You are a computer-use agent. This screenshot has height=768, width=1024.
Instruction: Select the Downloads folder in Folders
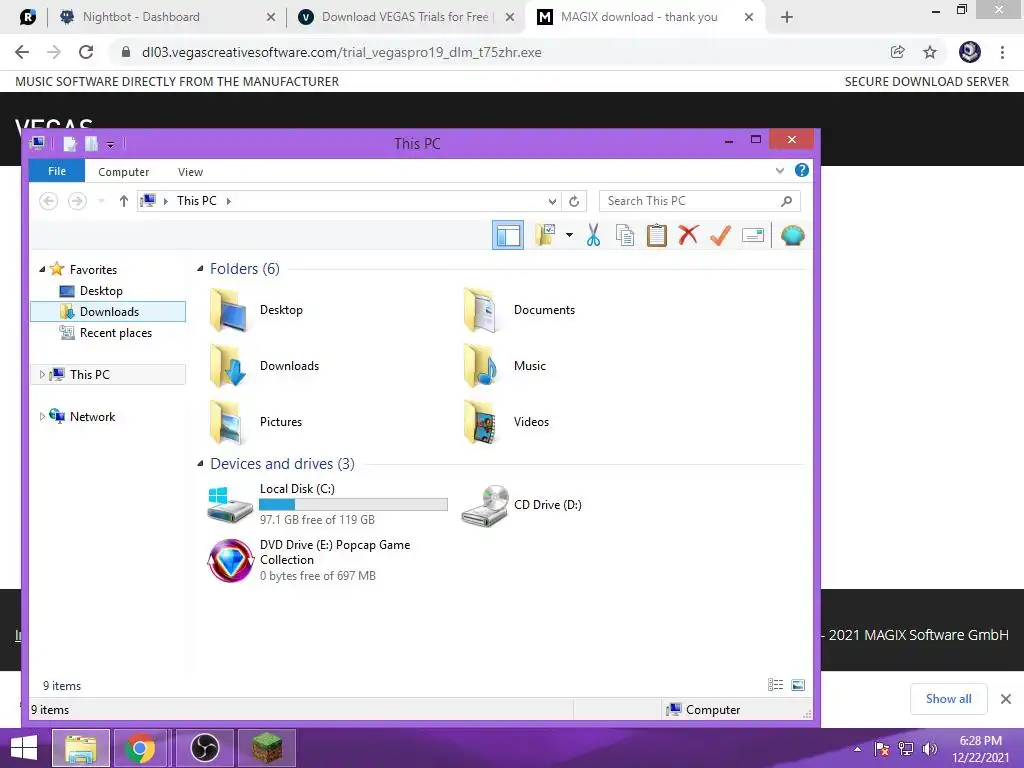click(264, 366)
